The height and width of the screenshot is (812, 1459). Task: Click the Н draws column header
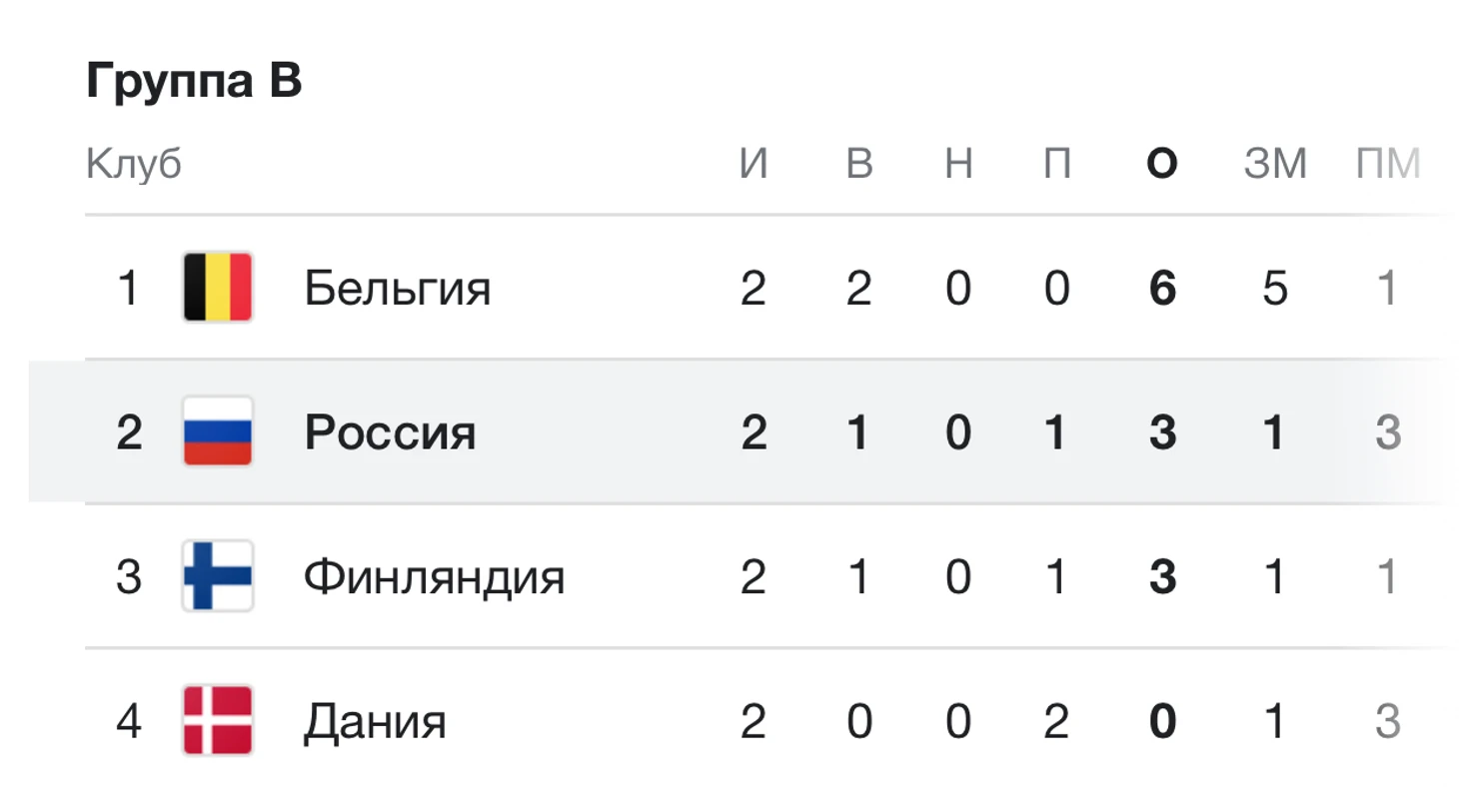coord(958,163)
